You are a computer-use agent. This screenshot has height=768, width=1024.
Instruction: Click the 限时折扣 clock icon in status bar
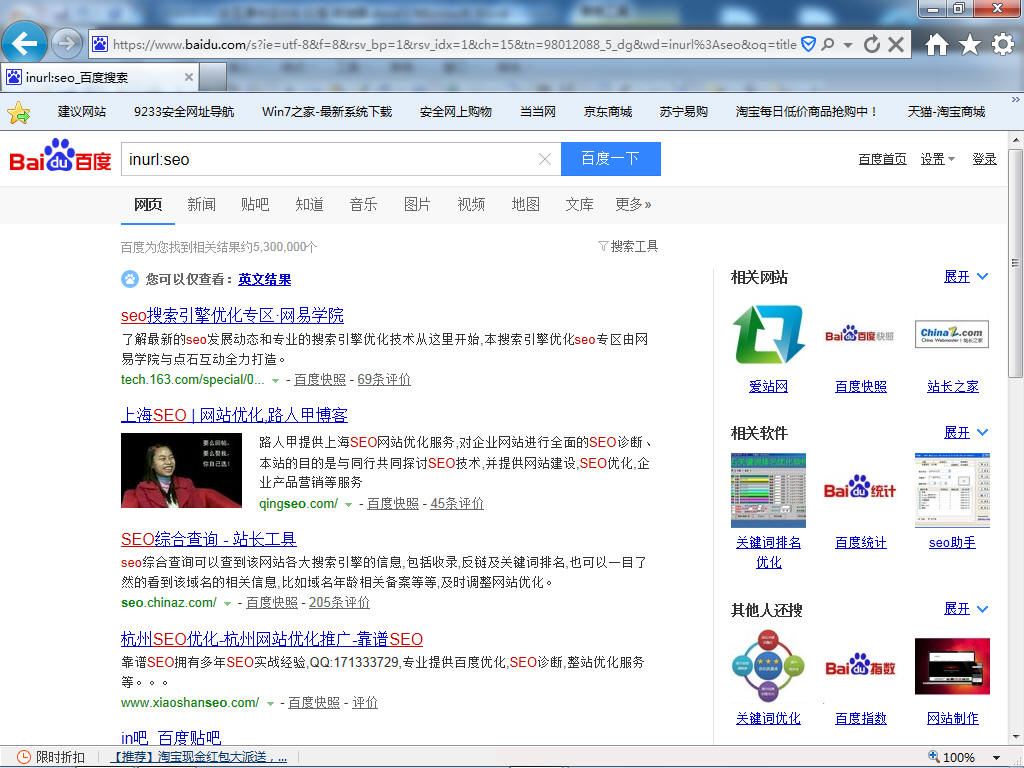[x=24, y=757]
